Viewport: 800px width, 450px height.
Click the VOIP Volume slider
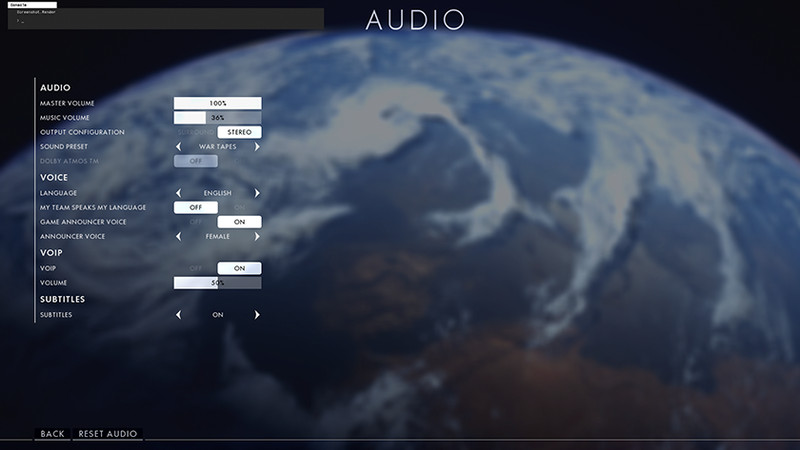click(218, 283)
